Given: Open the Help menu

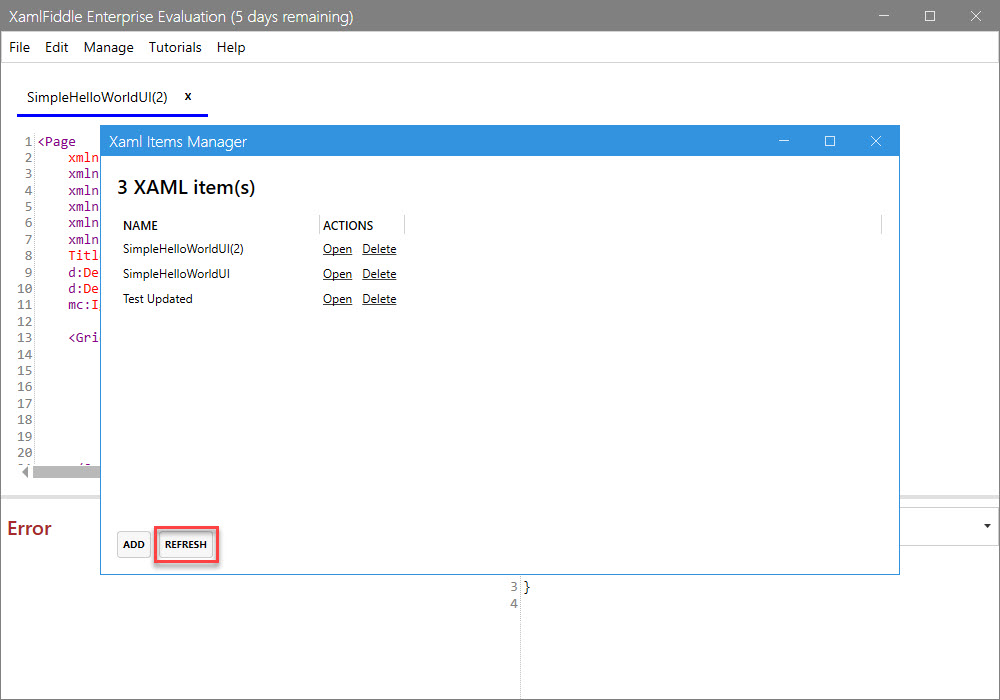Looking at the screenshot, I should coord(231,47).
